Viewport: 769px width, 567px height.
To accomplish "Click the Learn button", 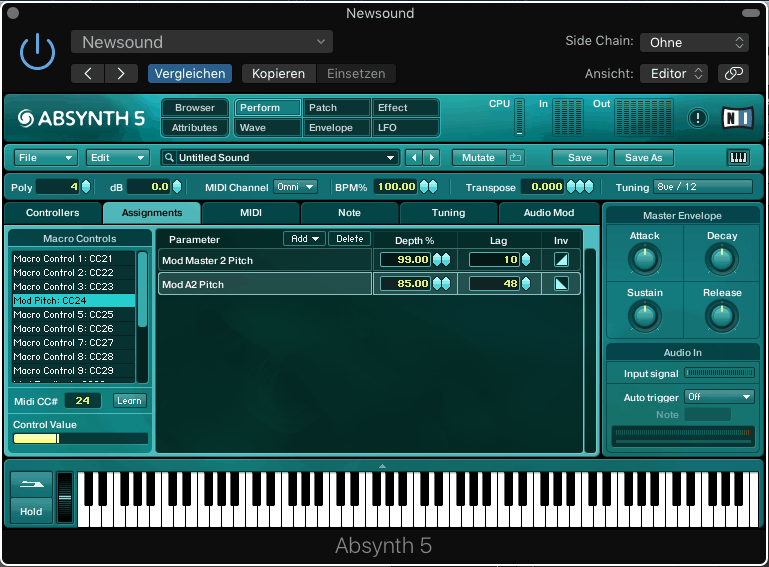I will (x=129, y=401).
